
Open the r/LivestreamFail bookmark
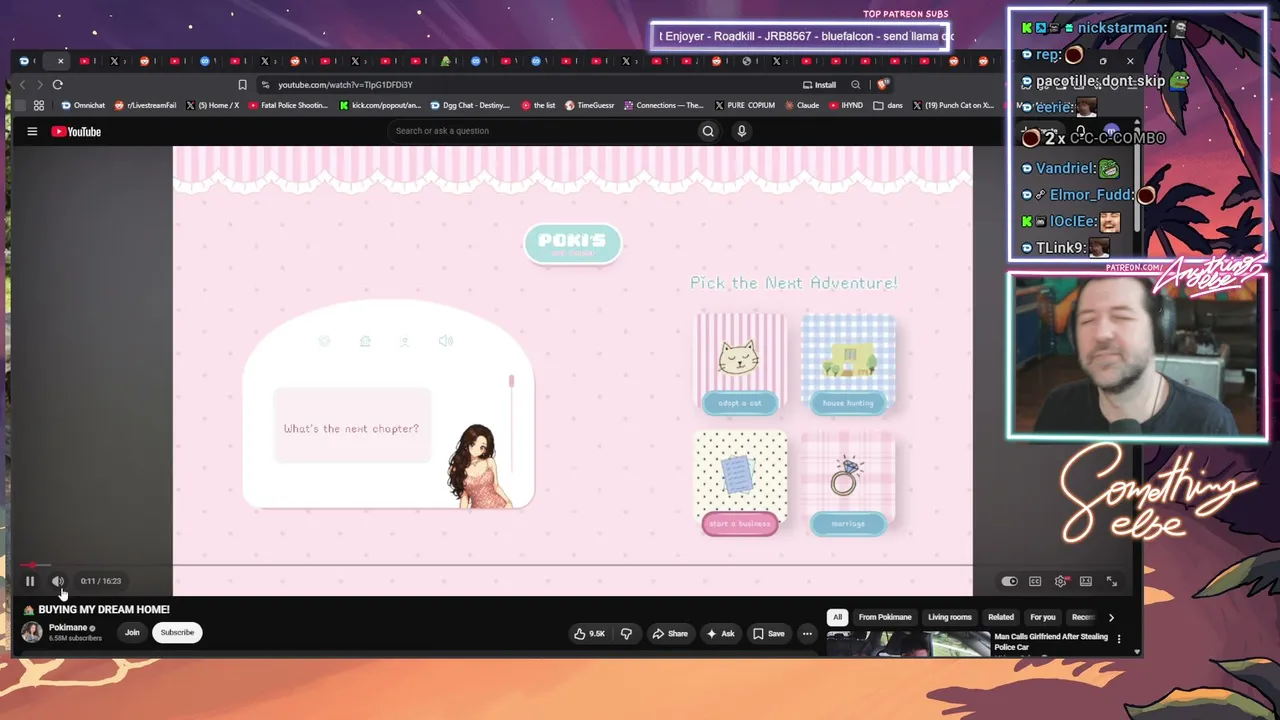click(x=145, y=105)
